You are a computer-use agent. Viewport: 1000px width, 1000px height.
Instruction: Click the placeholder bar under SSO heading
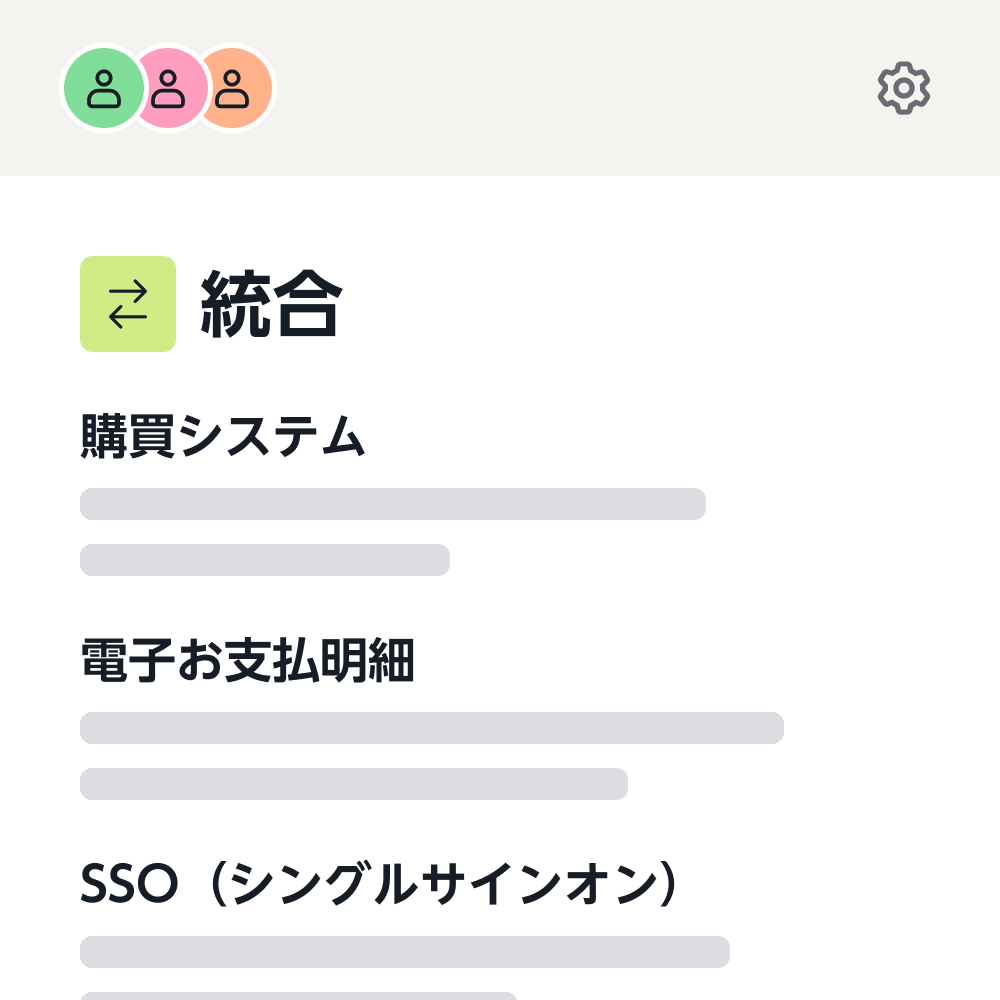point(405,951)
